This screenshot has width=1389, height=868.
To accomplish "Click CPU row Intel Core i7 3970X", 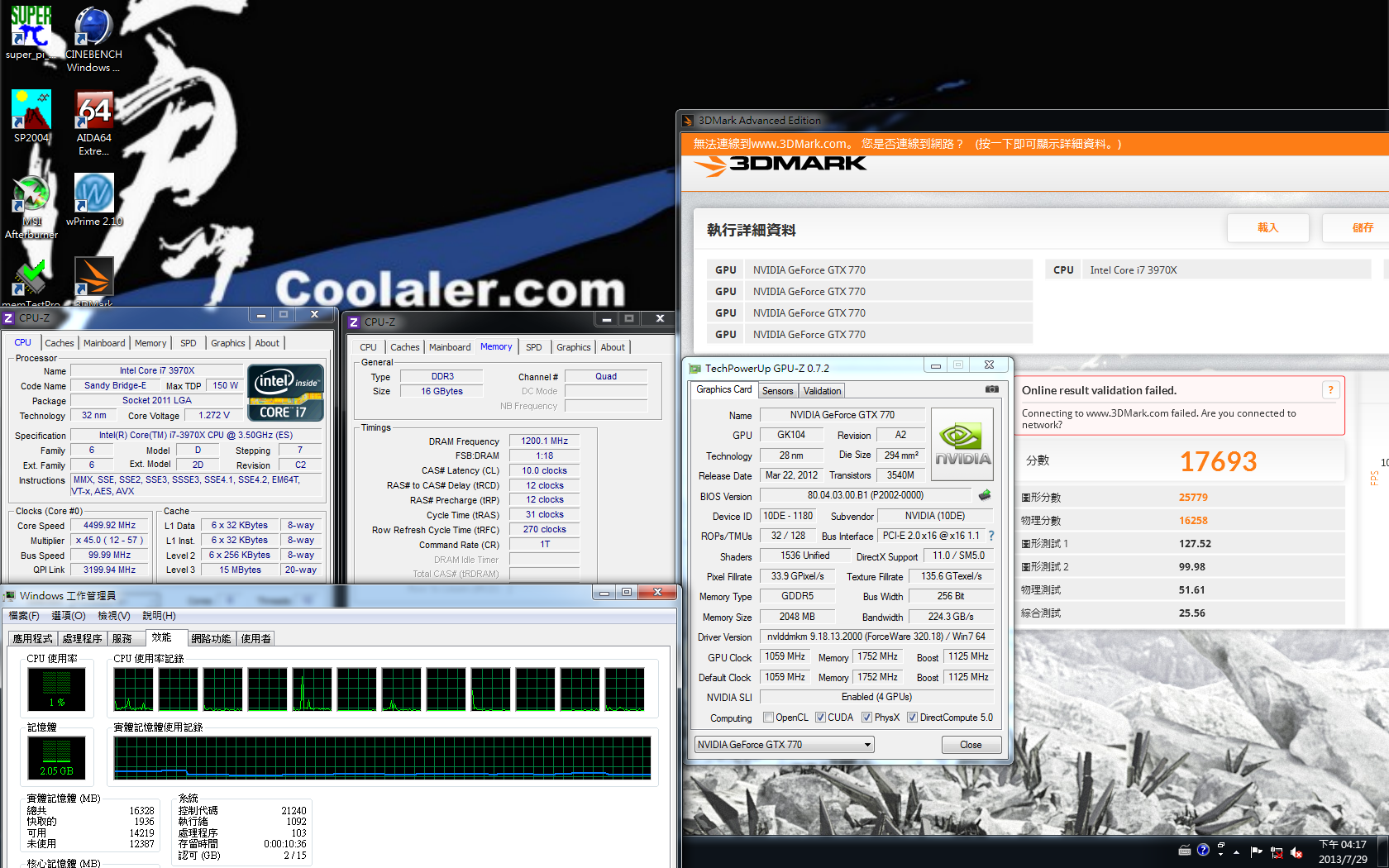I will click(1209, 269).
